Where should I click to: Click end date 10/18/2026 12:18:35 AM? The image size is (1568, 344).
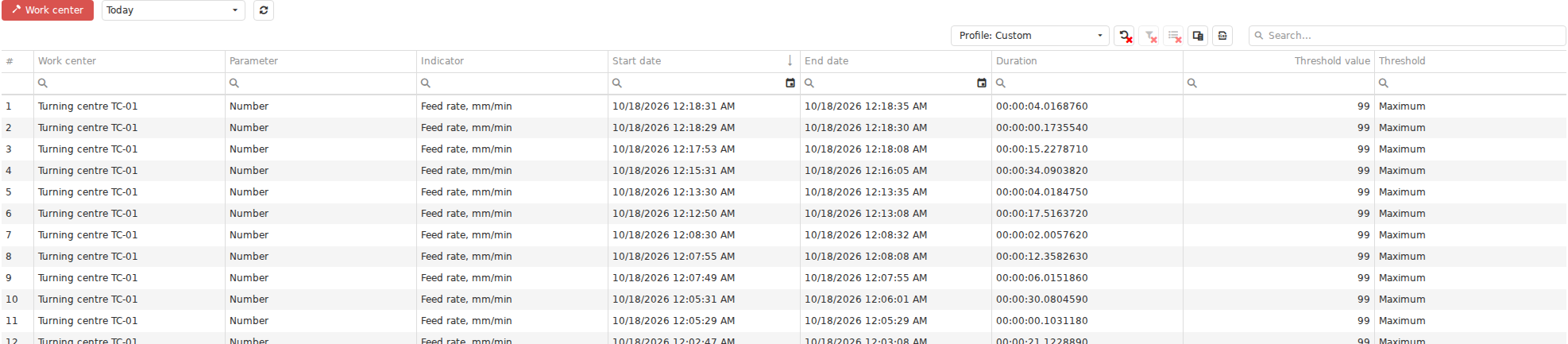866,106
